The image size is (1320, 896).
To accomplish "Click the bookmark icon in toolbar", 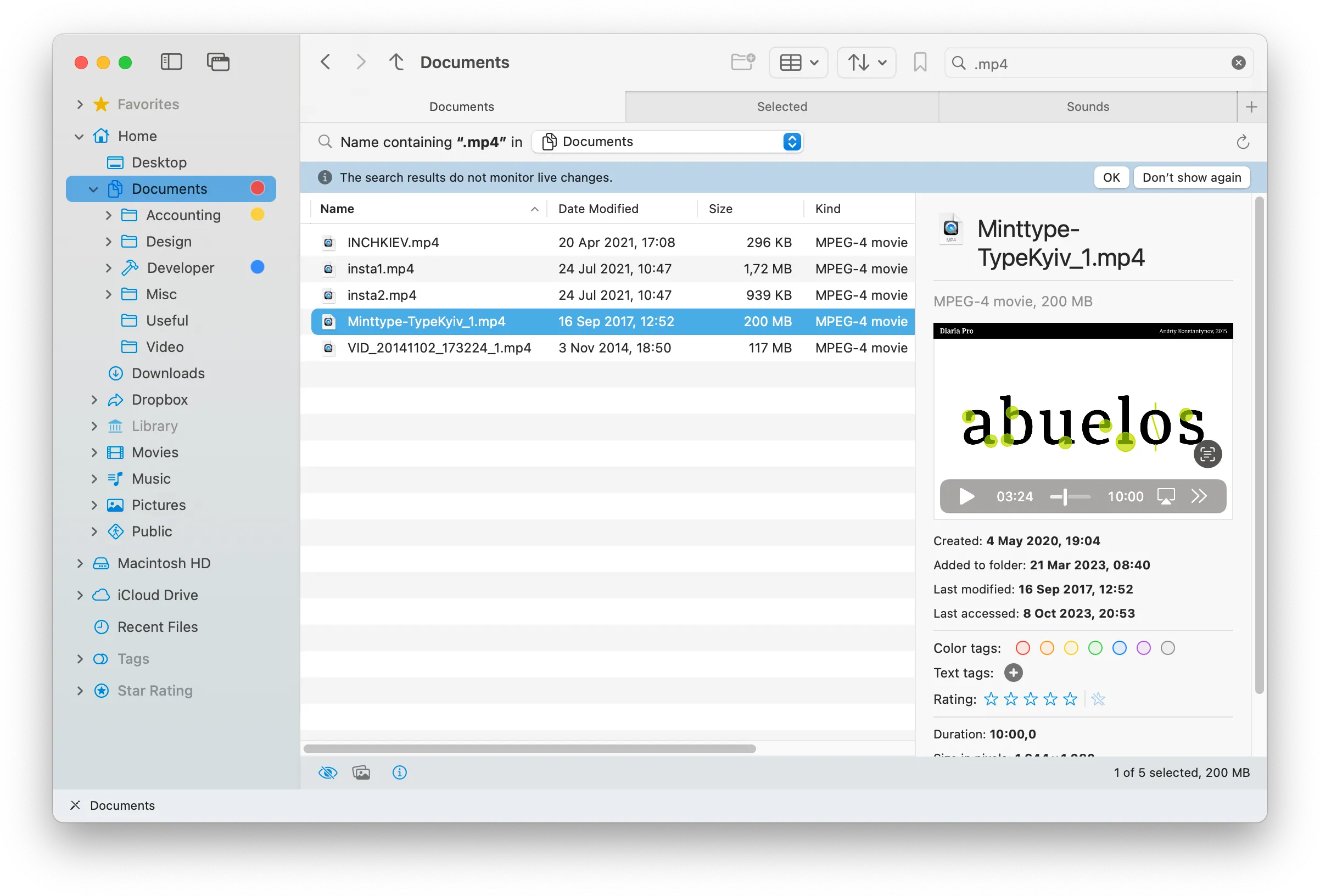I will coord(920,63).
